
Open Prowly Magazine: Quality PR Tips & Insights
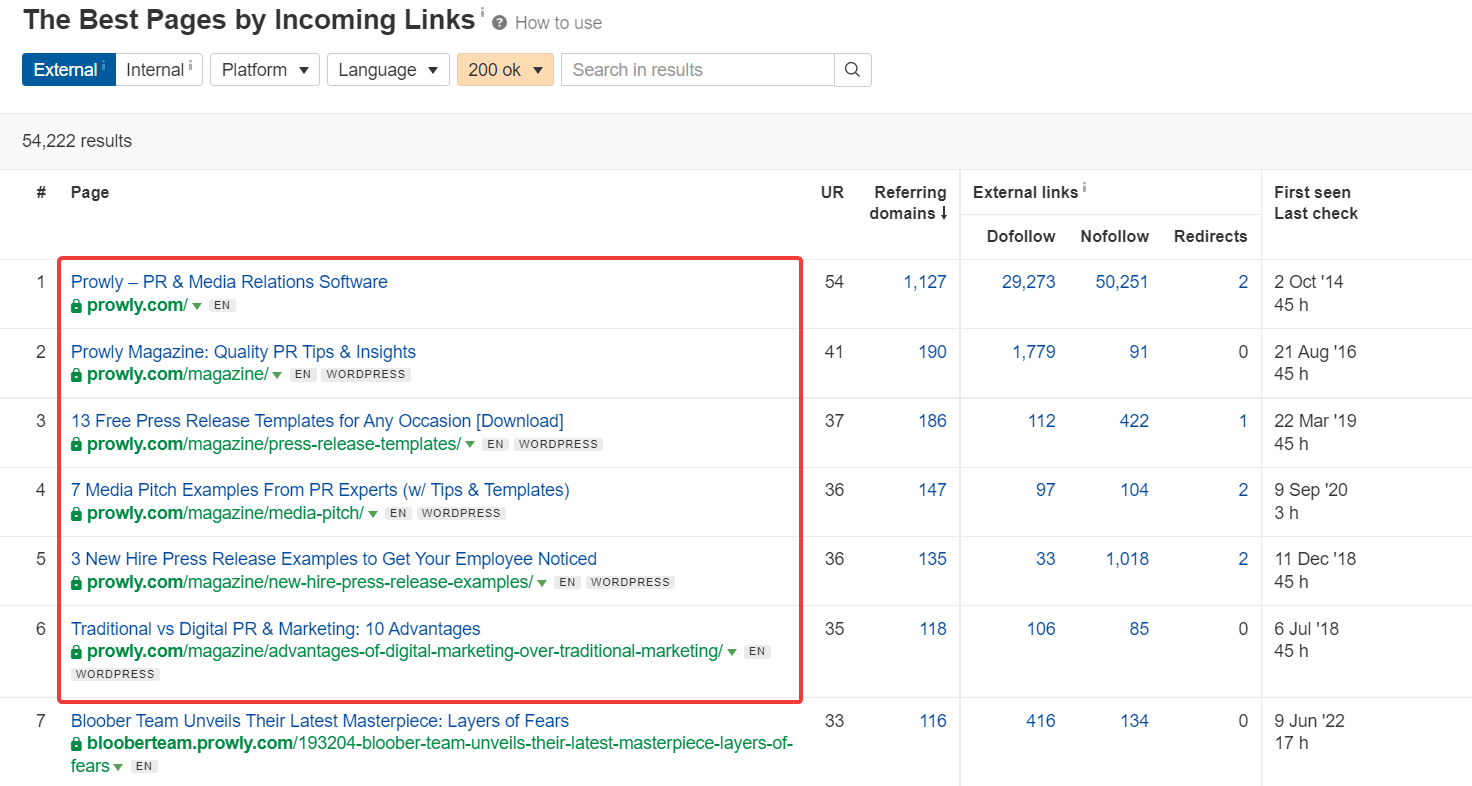pyautogui.click(x=243, y=352)
